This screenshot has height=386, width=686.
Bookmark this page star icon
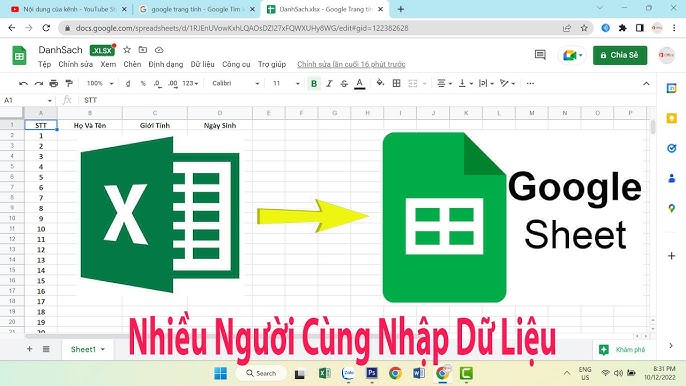pyautogui.click(x=584, y=28)
